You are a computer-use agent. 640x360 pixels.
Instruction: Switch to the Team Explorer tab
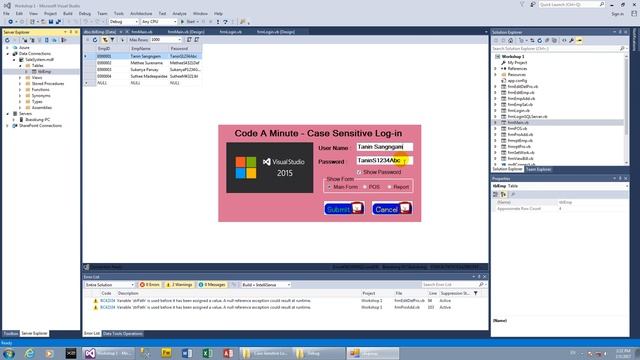click(x=538, y=169)
